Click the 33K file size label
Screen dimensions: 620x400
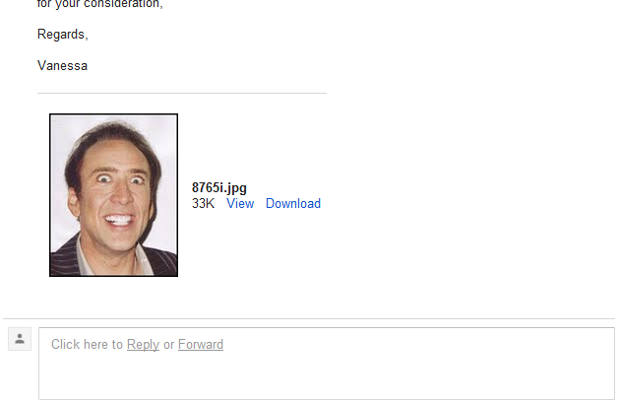(203, 204)
